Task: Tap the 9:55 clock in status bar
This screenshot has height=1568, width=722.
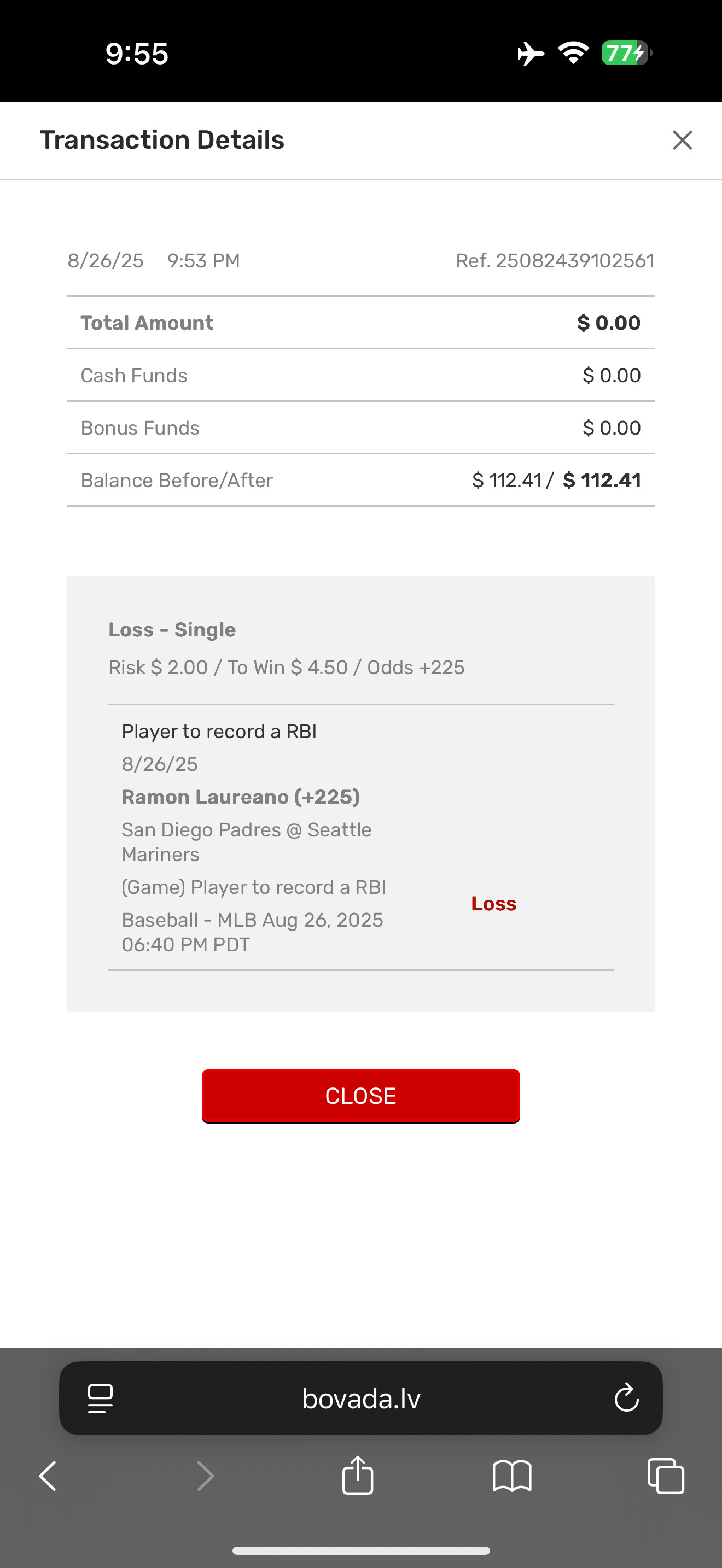Action: (x=137, y=54)
